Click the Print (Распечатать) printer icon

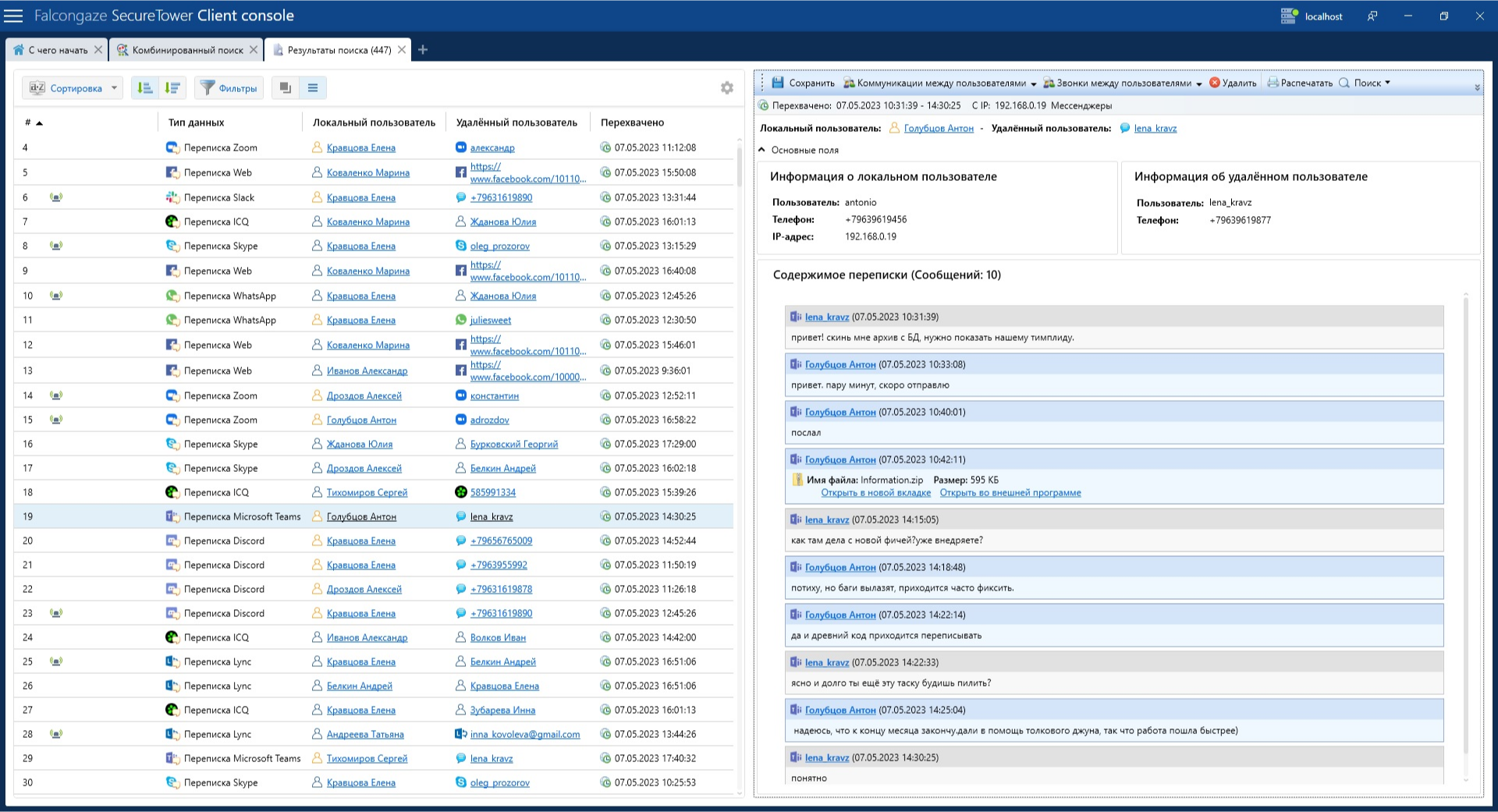(x=1273, y=83)
